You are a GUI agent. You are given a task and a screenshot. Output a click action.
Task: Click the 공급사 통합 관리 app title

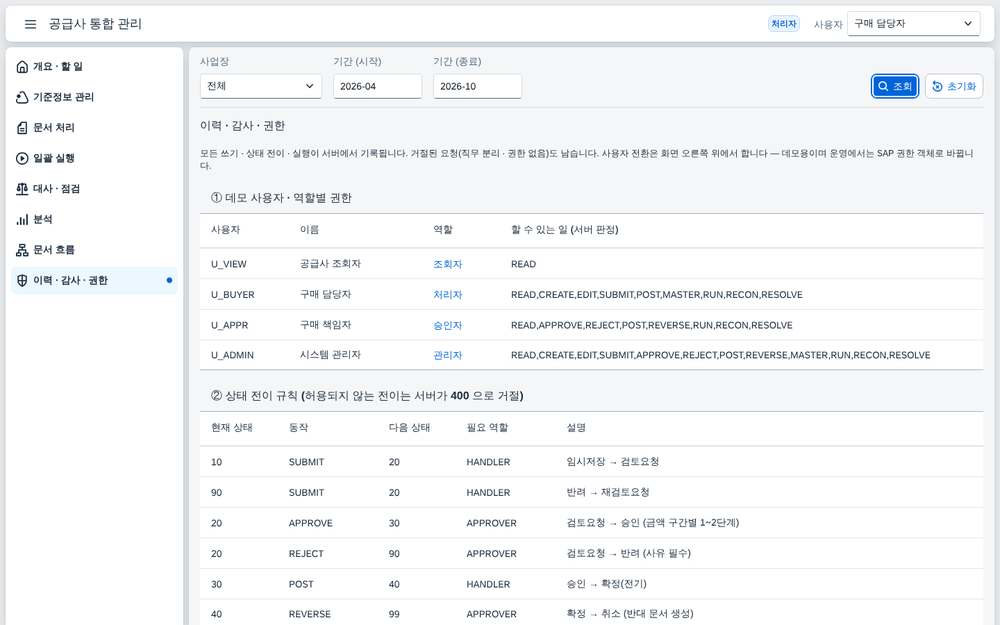click(96, 24)
